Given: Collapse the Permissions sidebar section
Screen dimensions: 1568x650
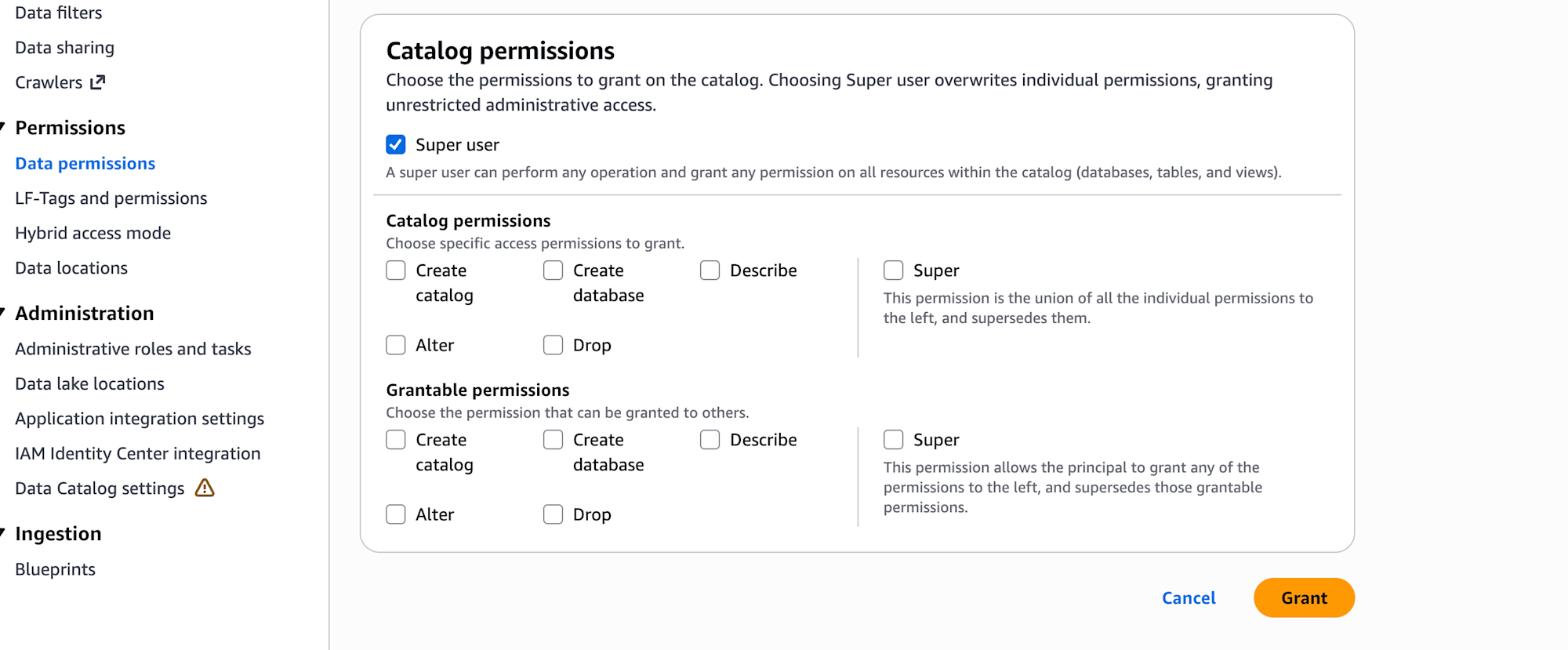Looking at the screenshot, I should (x=3, y=127).
